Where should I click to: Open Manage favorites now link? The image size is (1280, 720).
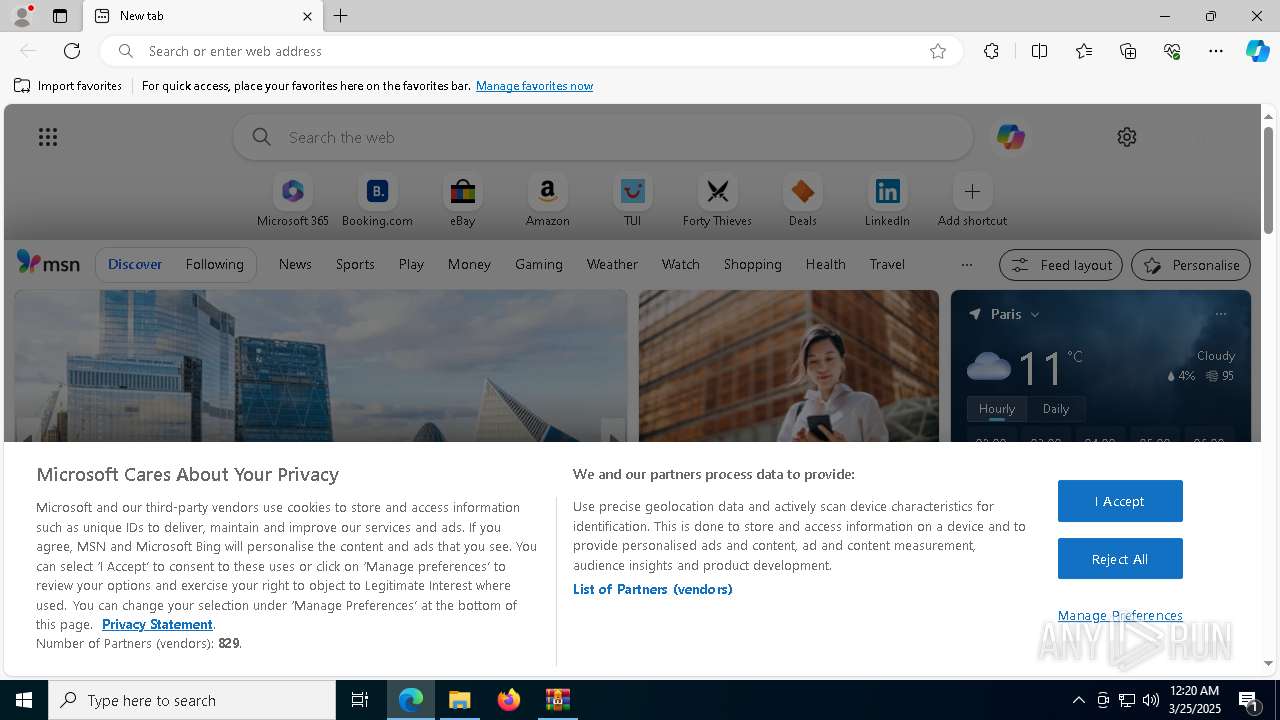point(534,86)
